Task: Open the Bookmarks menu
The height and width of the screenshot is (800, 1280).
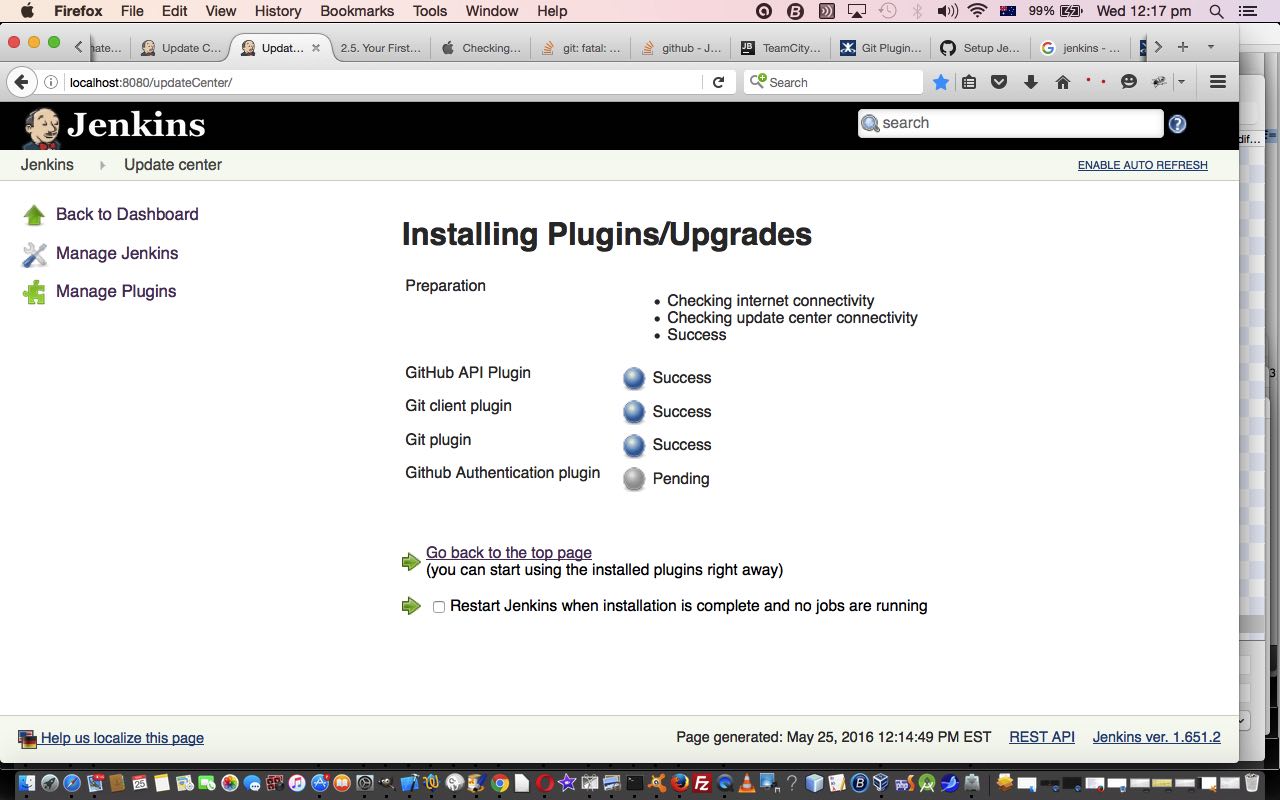Action: pyautogui.click(x=356, y=11)
